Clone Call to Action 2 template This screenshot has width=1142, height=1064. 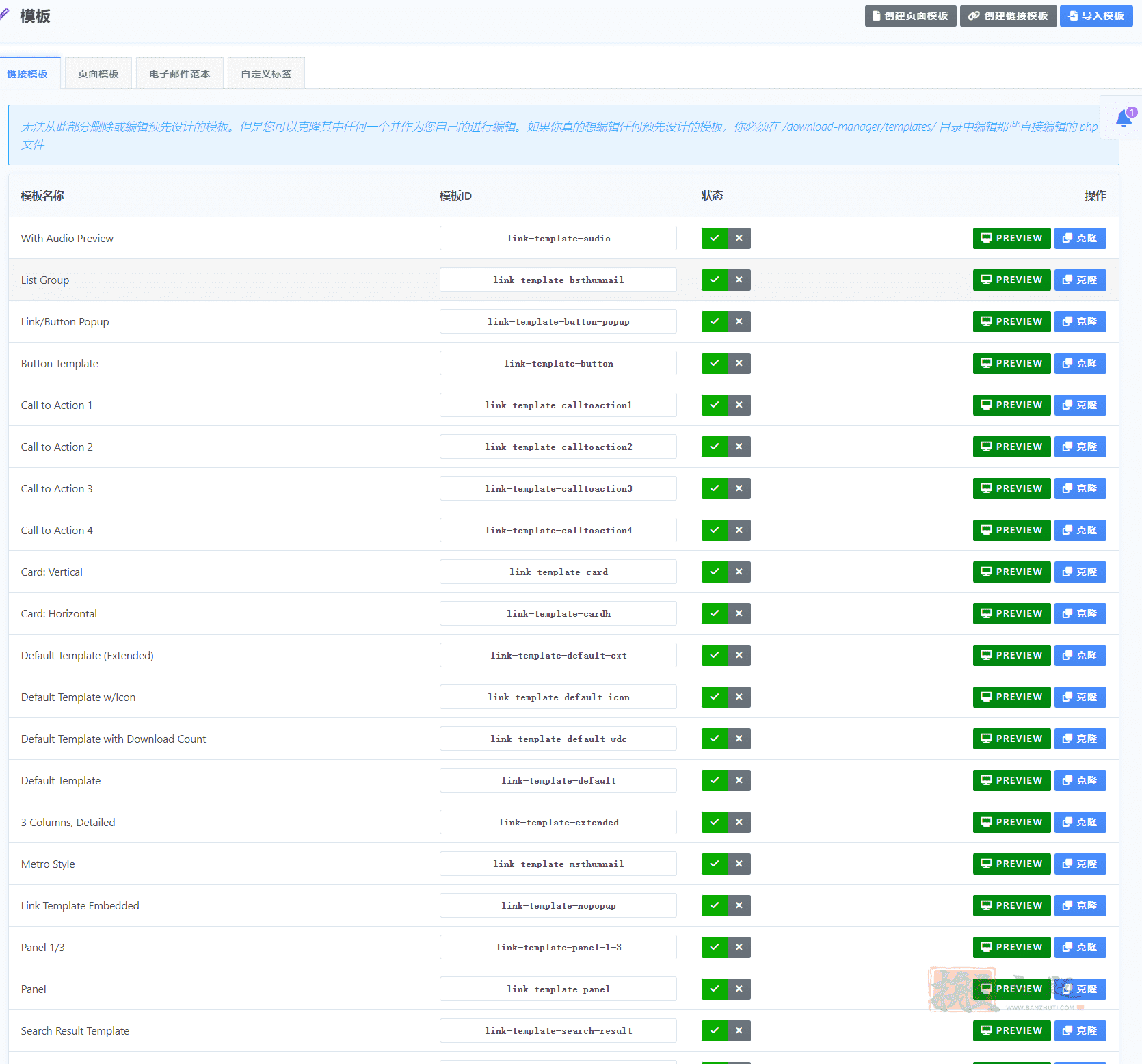point(1080,447)
